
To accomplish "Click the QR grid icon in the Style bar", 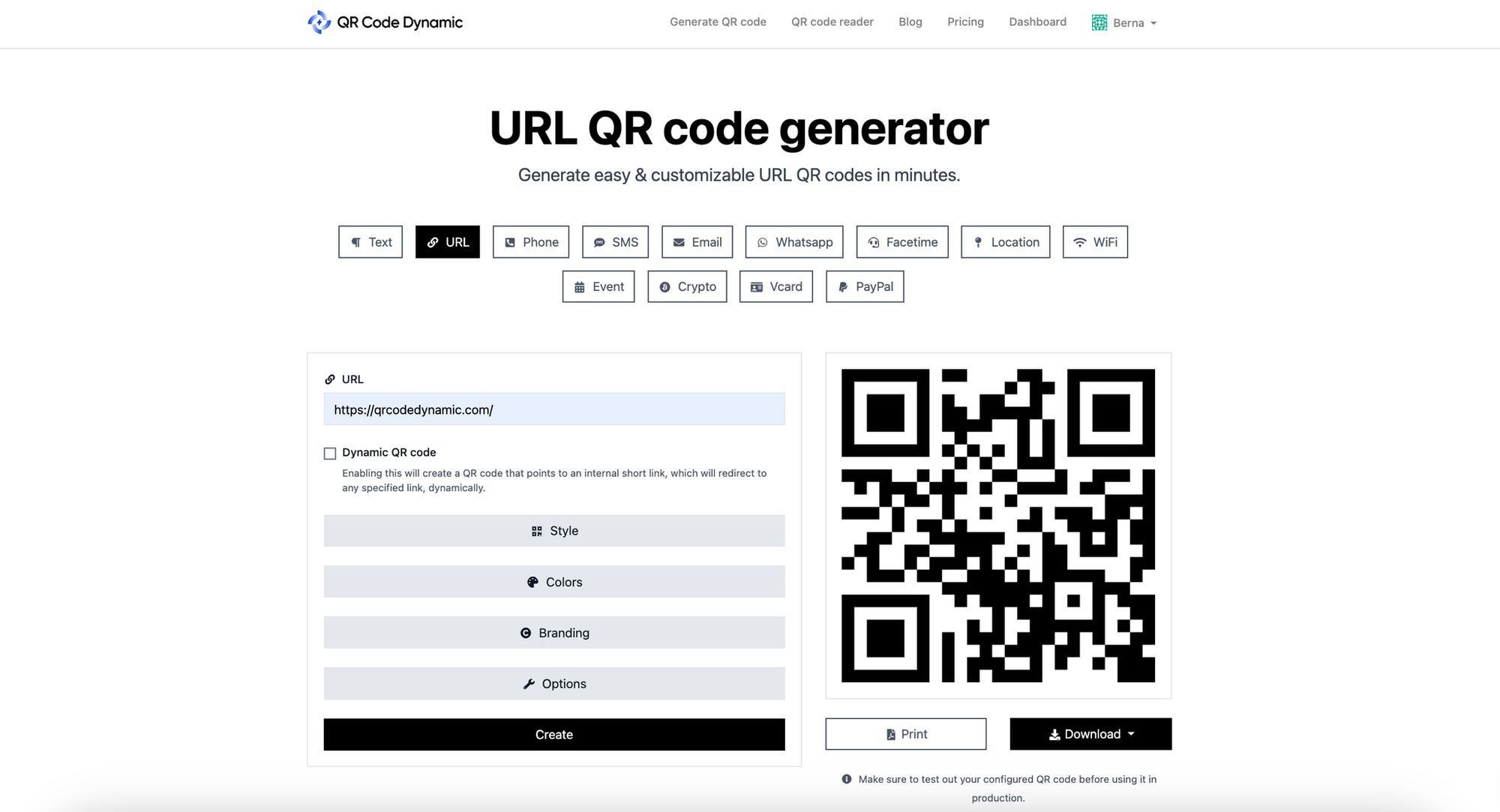I will pyautogui.click(x=537, y=531).
